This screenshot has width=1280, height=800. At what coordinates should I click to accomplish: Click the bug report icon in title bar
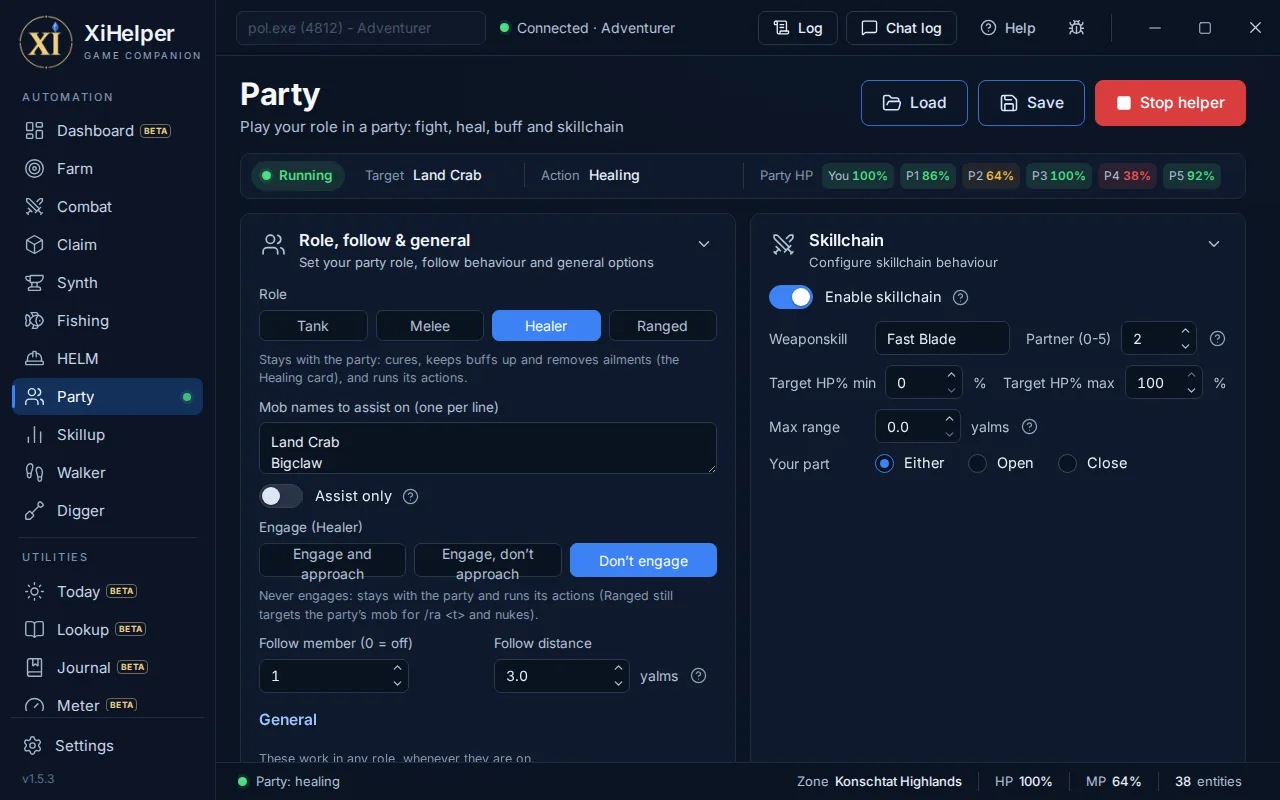[x=1076, y=28]
